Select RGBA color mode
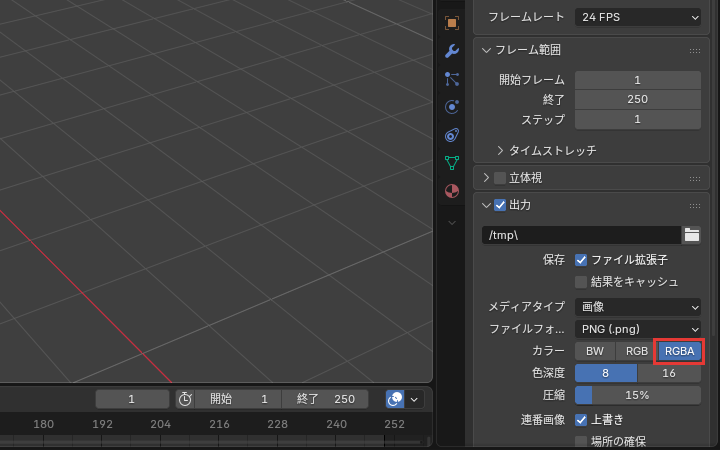The height and width of the screenshot is (450, 720). (680, 351)
